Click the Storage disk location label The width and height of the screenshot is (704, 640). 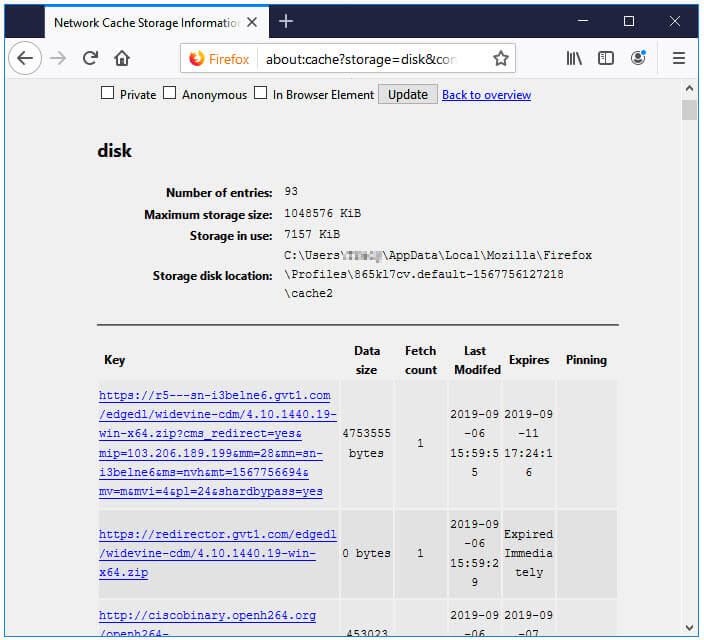click(212, 276)
